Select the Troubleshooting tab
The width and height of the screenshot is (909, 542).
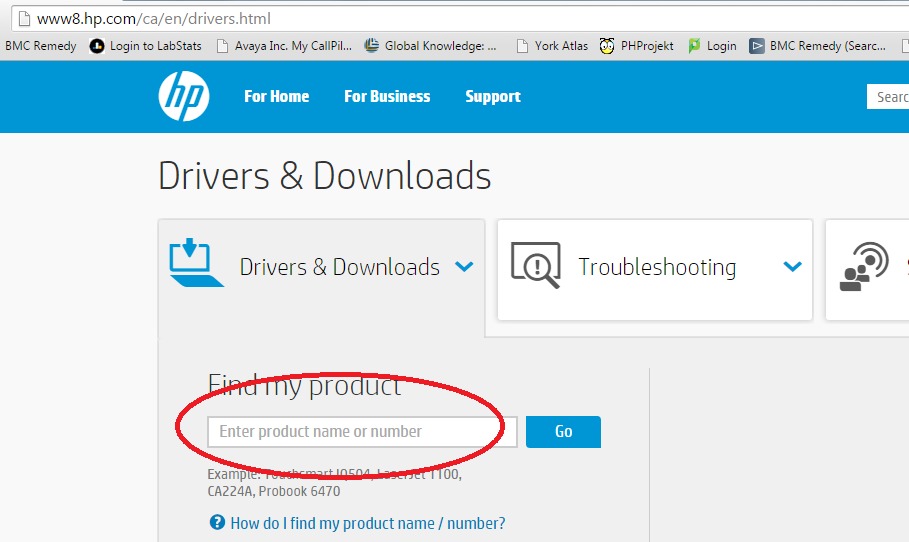pos(655,270)
